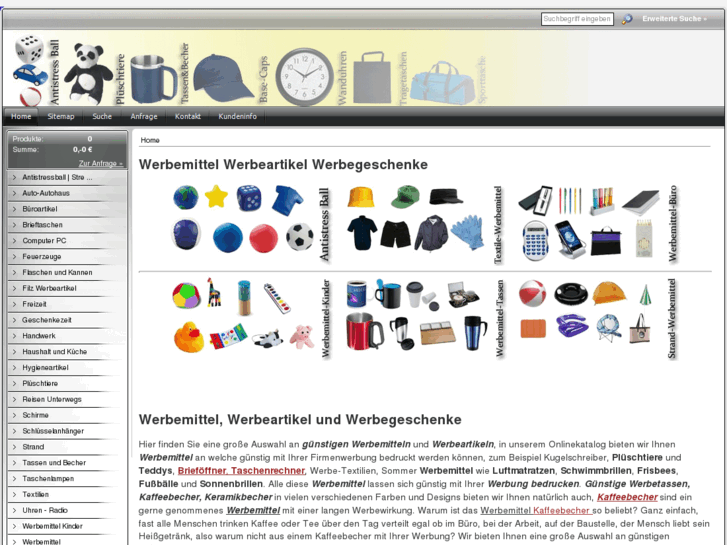Click the white dice antistress image
This screenshot has width=727, height=545.
pos(29,49)
